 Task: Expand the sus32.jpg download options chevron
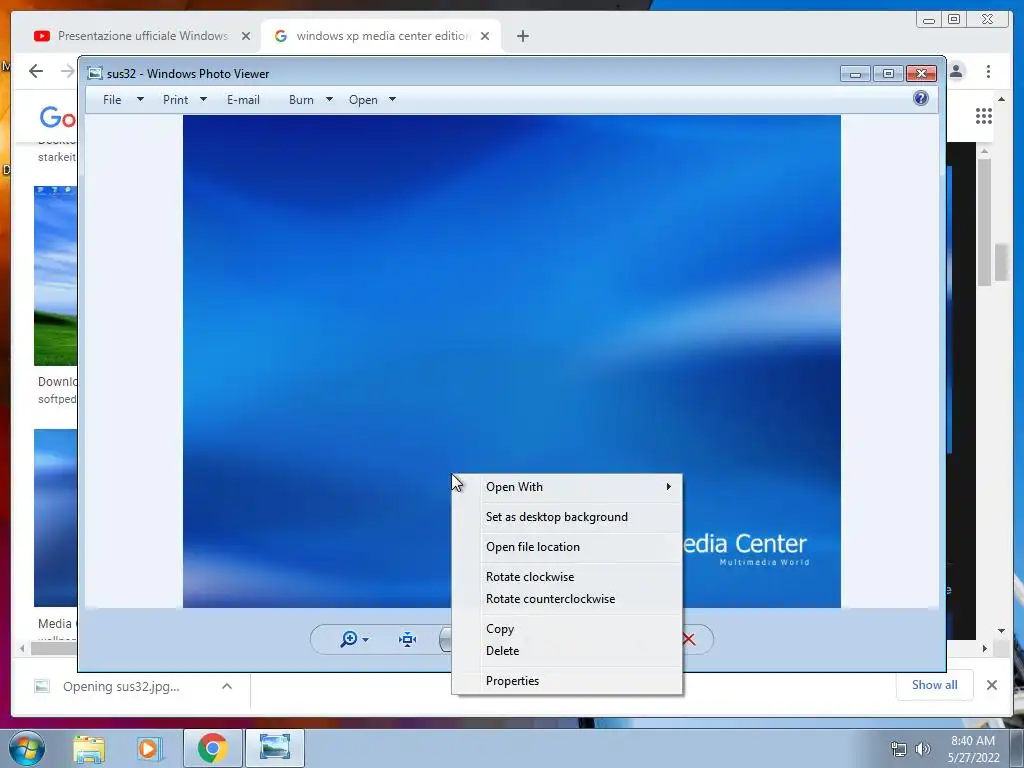227,686
